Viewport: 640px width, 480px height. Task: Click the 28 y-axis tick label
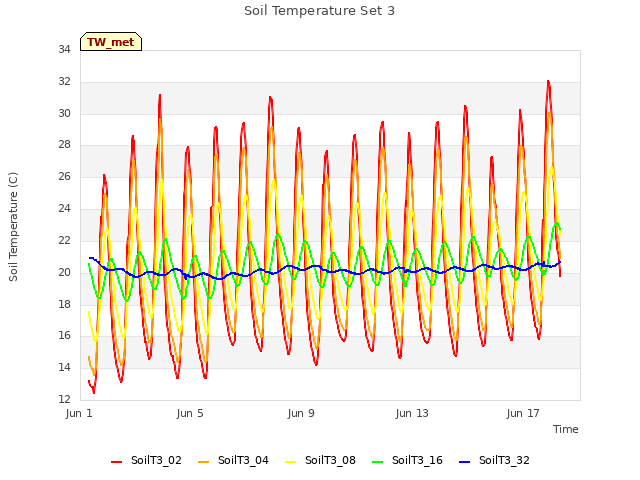pyautogui.click(x=64, y=145)
